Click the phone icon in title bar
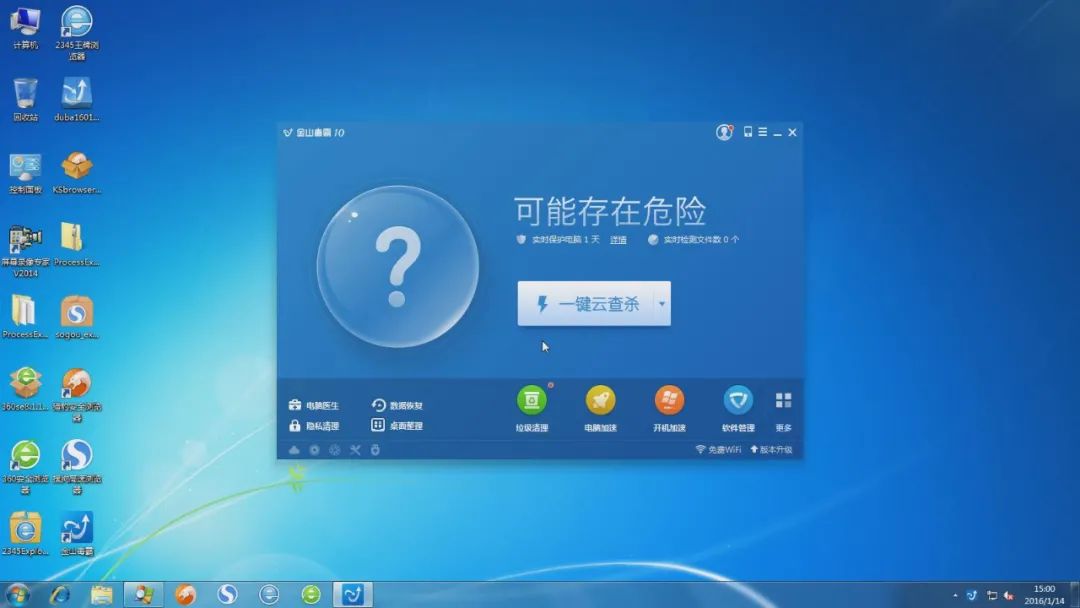The width and height of the screenshot is (1080, 608). click(x=747, y=132)
